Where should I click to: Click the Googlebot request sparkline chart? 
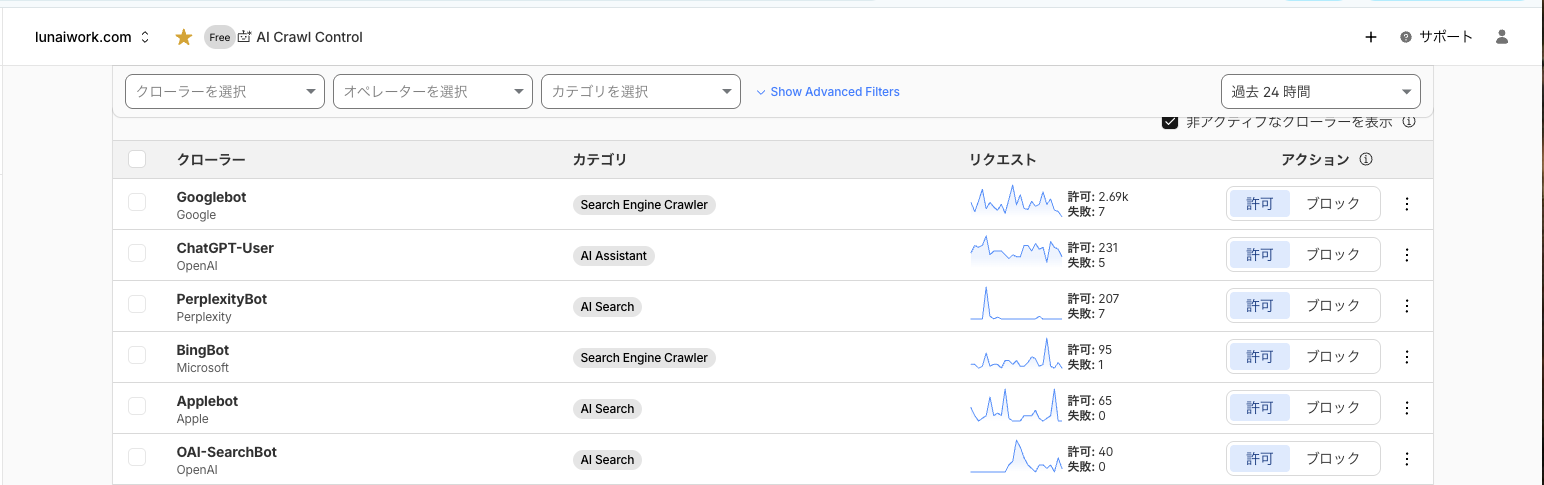pos(1015,202)
